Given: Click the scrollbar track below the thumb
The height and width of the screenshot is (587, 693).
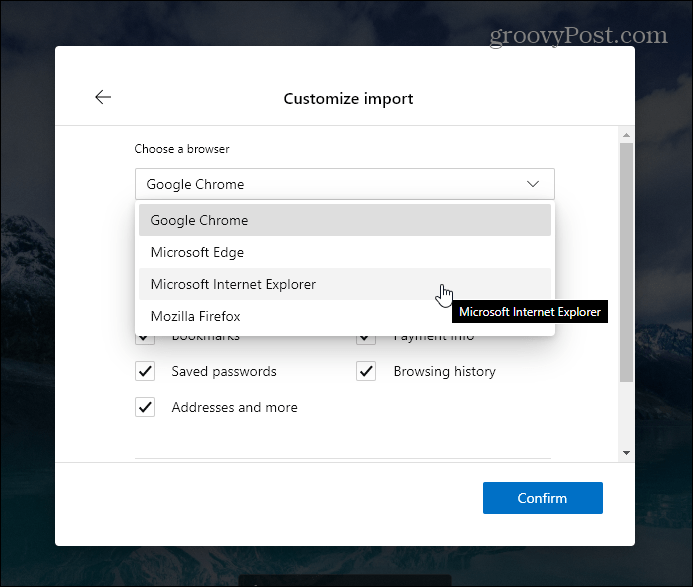Looking at the screenshot, I should coord(626,415).
